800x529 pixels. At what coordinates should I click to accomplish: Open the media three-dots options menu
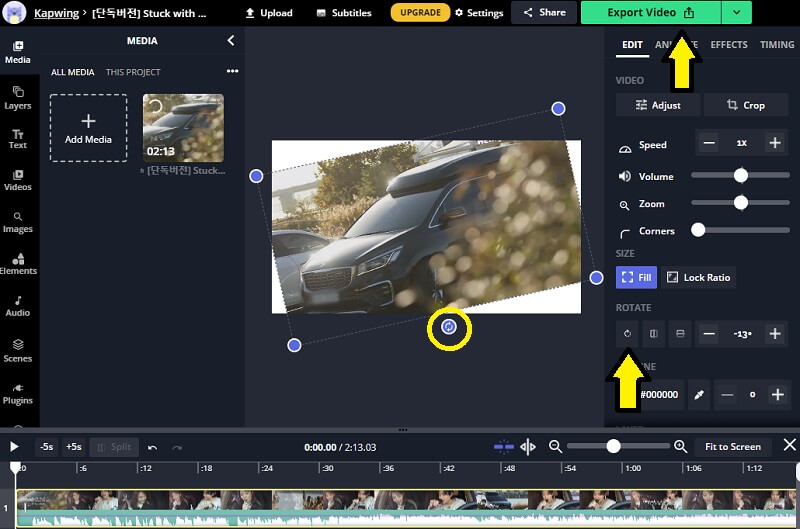[232, 72]
